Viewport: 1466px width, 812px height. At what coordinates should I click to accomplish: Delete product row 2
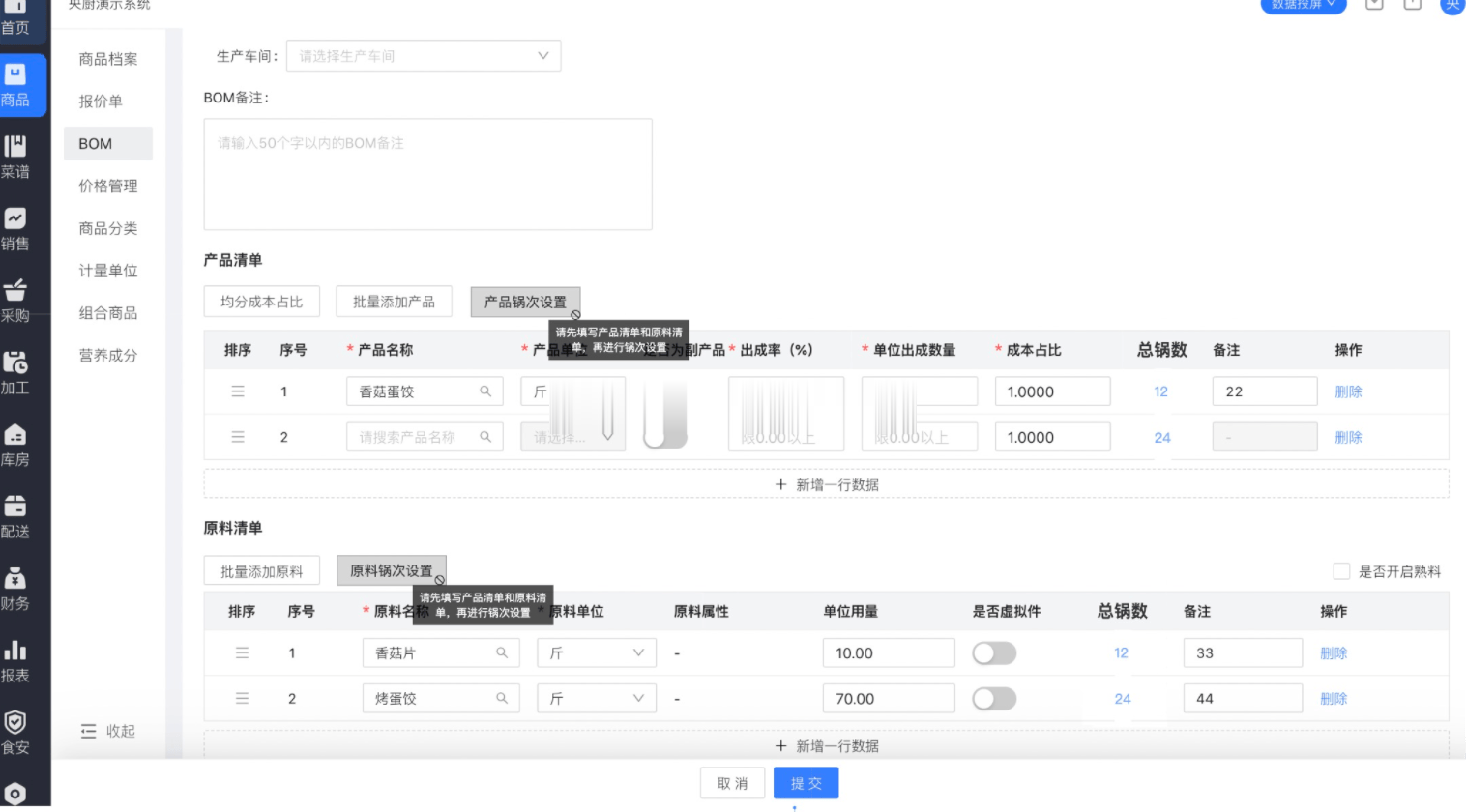(1348, 437)
